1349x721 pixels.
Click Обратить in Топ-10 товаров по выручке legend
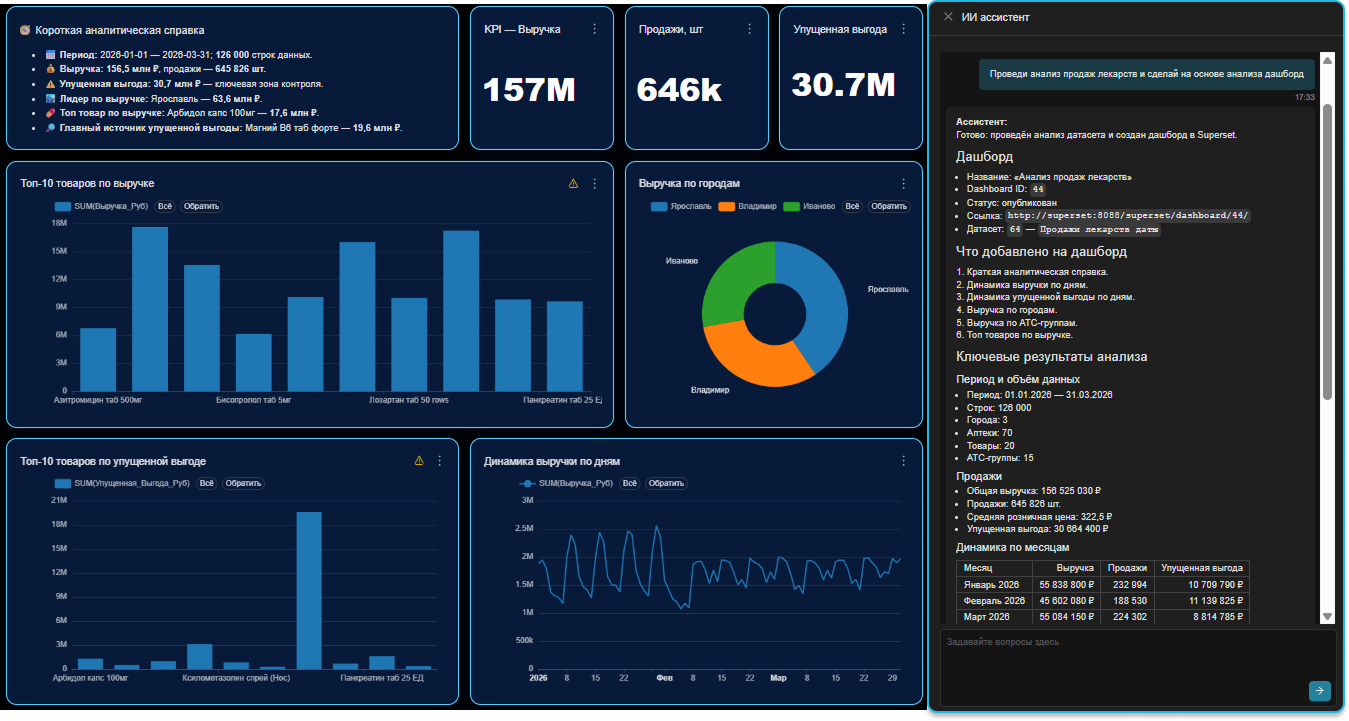click(x=201, y=206)
